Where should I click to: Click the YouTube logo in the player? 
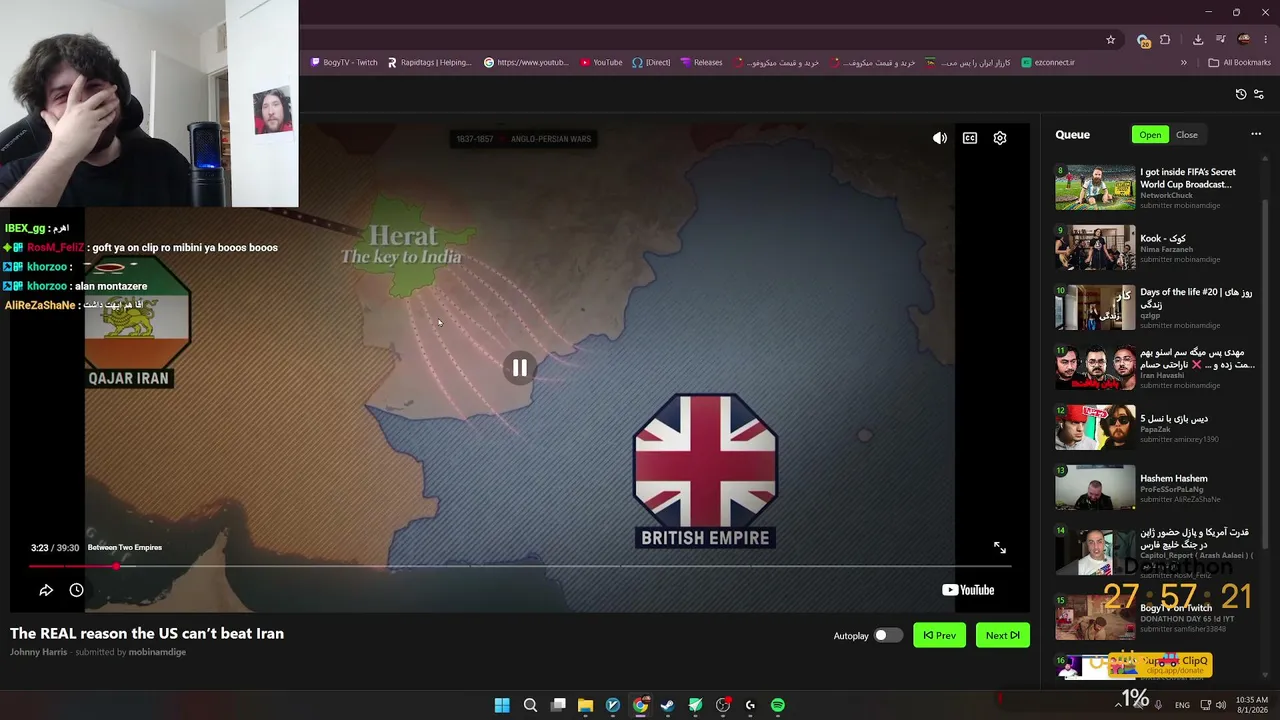click(968, 590)
